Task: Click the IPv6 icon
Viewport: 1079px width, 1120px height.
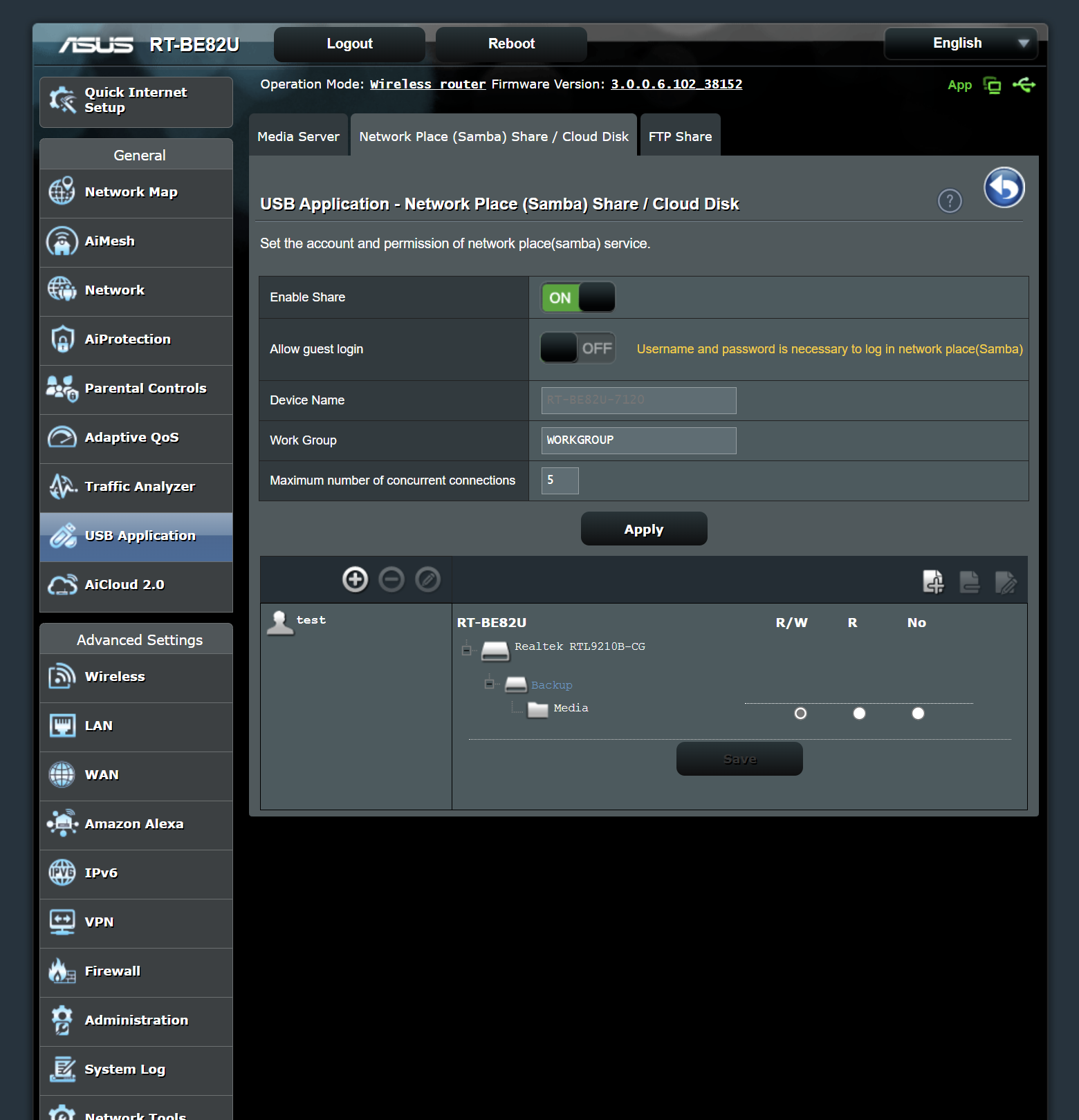Action: (x=62, y=872)
